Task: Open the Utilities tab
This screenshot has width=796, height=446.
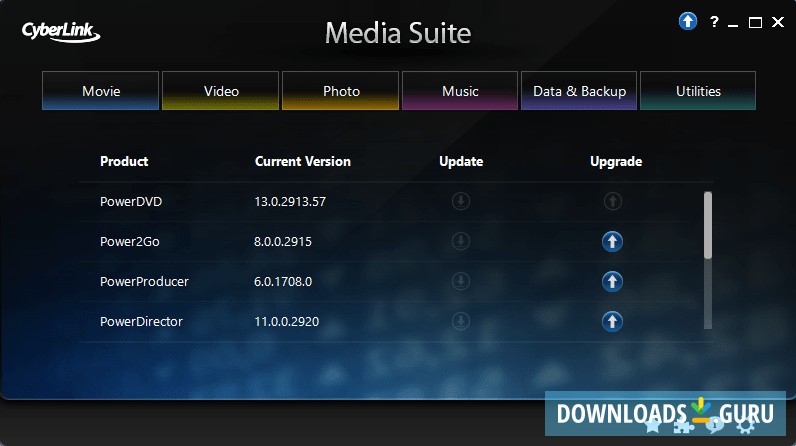Action: pyautogui.click(x=698, y=91)
